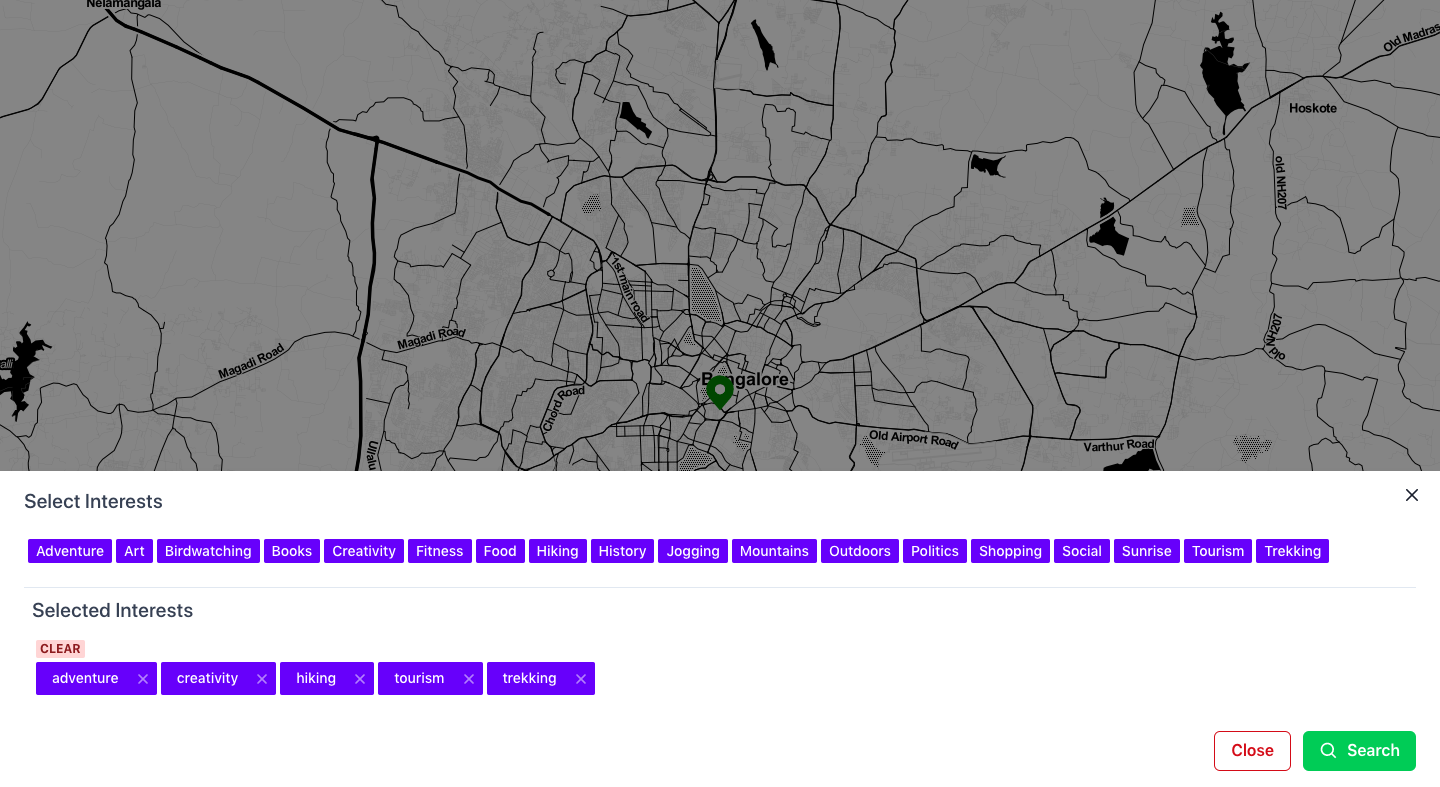The image size is (1440, 787).
Task: Dismiss the Select Interests panel with X
Action: [1412, 495]
